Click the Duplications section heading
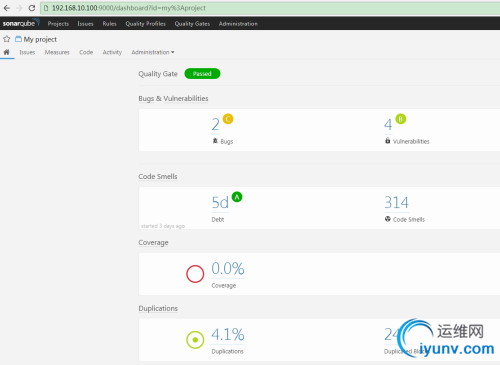Screen dimensions: 500x365 tap(158, 308)
